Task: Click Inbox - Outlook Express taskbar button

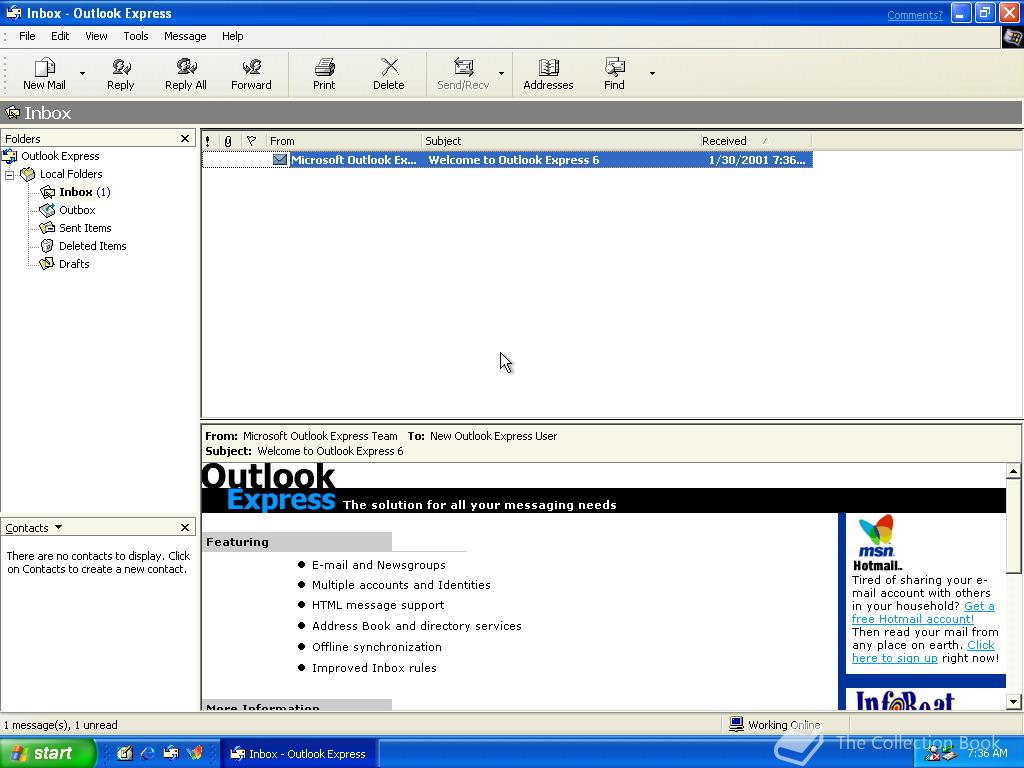Action: (x=298, y=754)
